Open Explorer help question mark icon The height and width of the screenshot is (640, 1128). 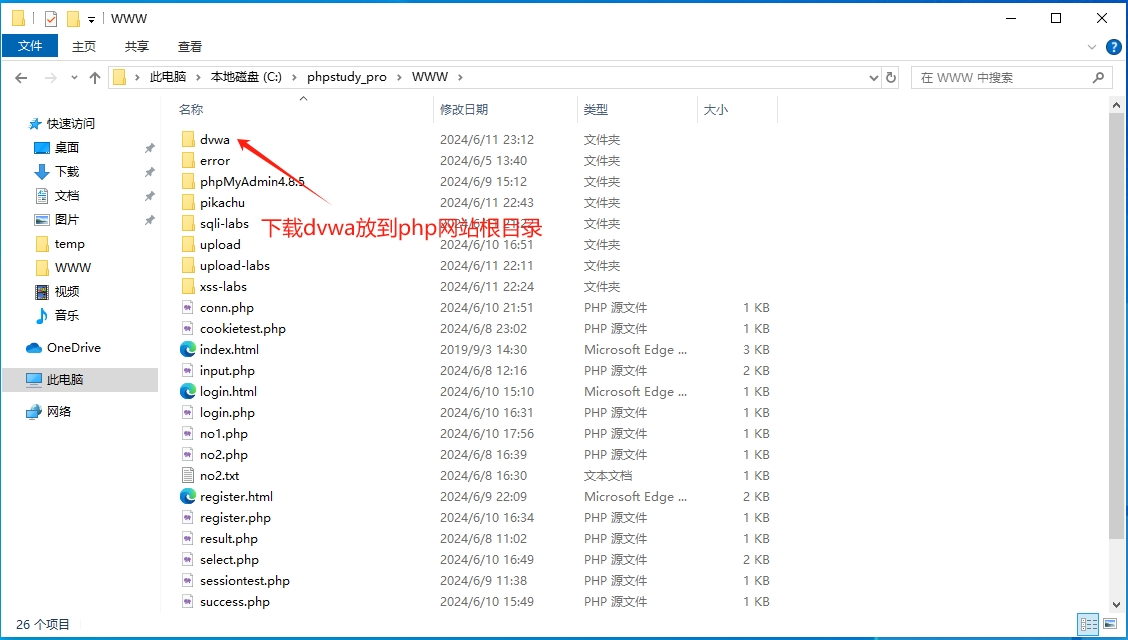click(1113, 47)
